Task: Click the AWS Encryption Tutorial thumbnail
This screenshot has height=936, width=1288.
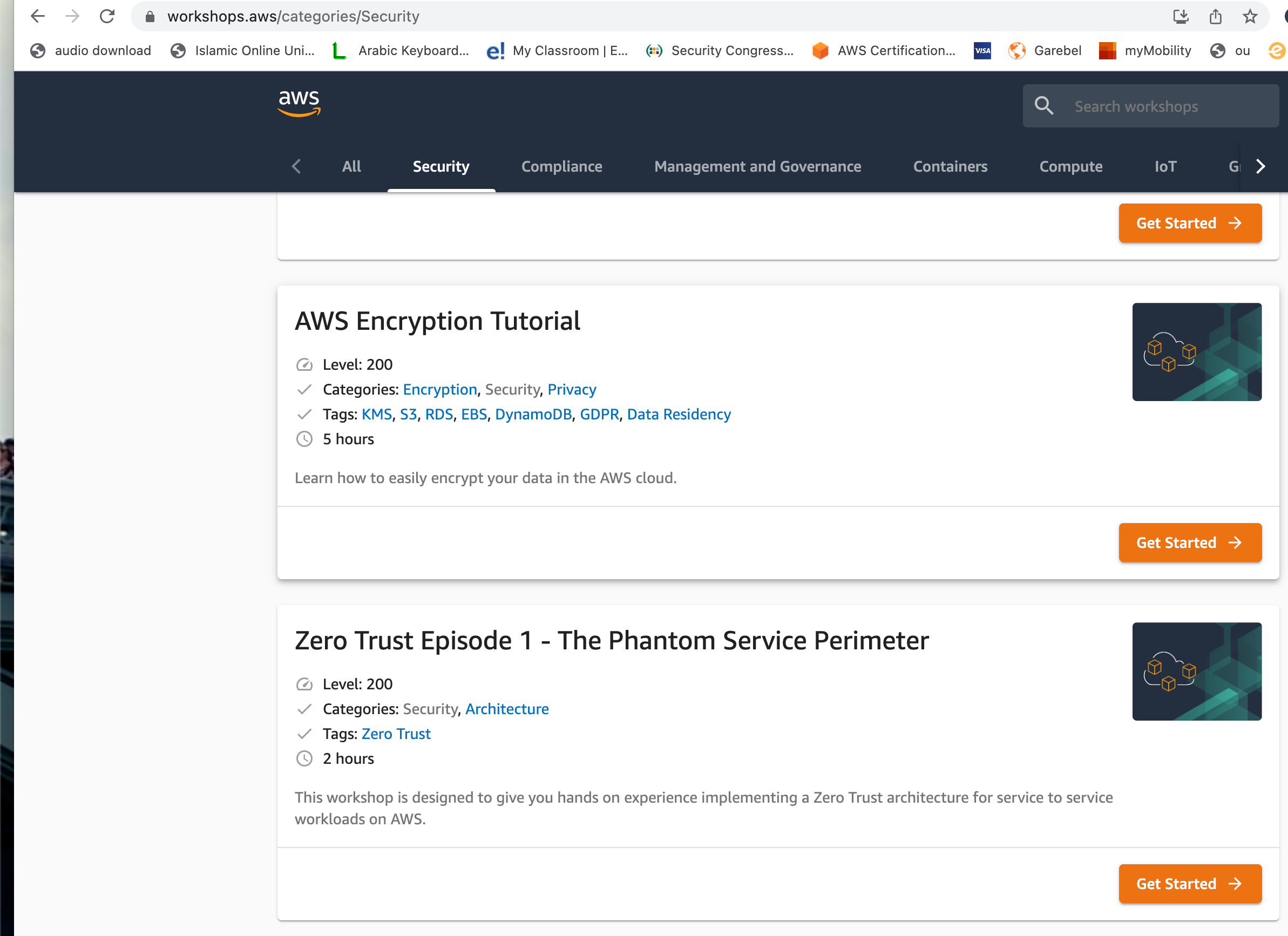Action: [1196, 351]
